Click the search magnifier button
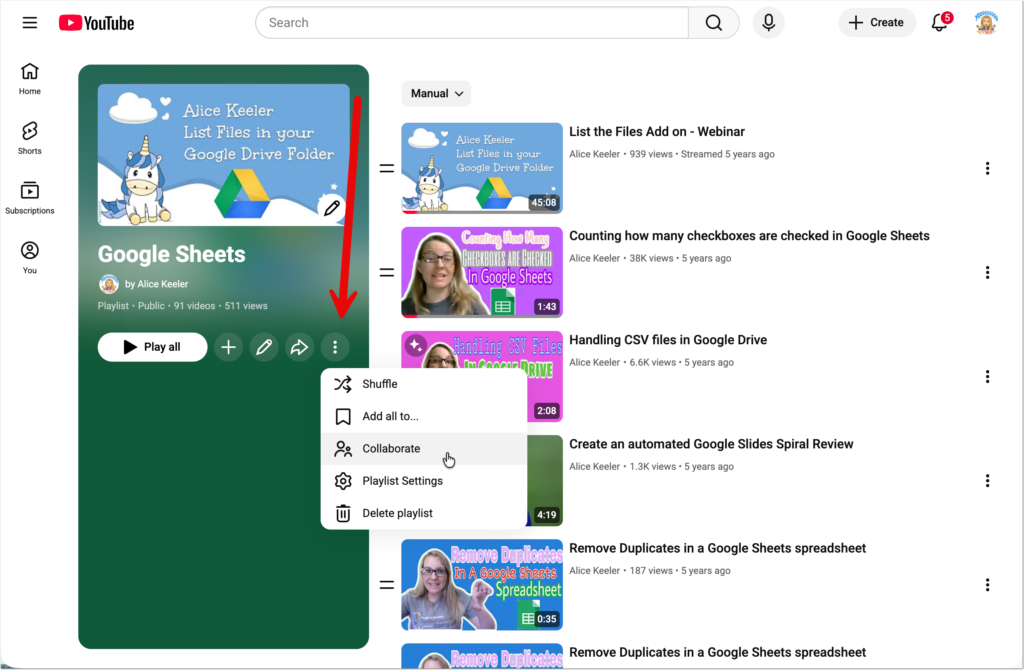1024x670 pixels. (713, 23)
